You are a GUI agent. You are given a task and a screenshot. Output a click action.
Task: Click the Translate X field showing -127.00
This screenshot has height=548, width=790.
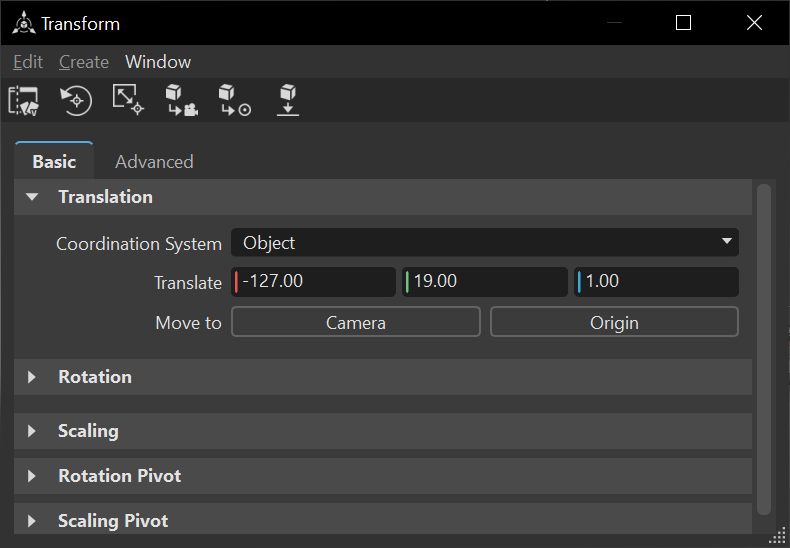pyautogui.click(x=313, y=282)
